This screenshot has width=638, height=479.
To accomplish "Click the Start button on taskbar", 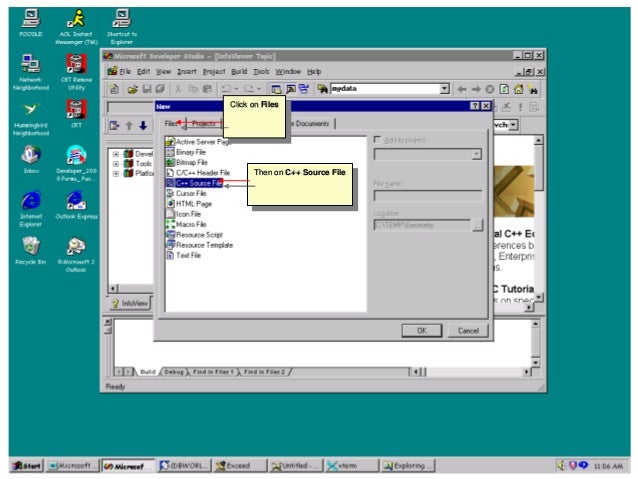I will point(27,466).
